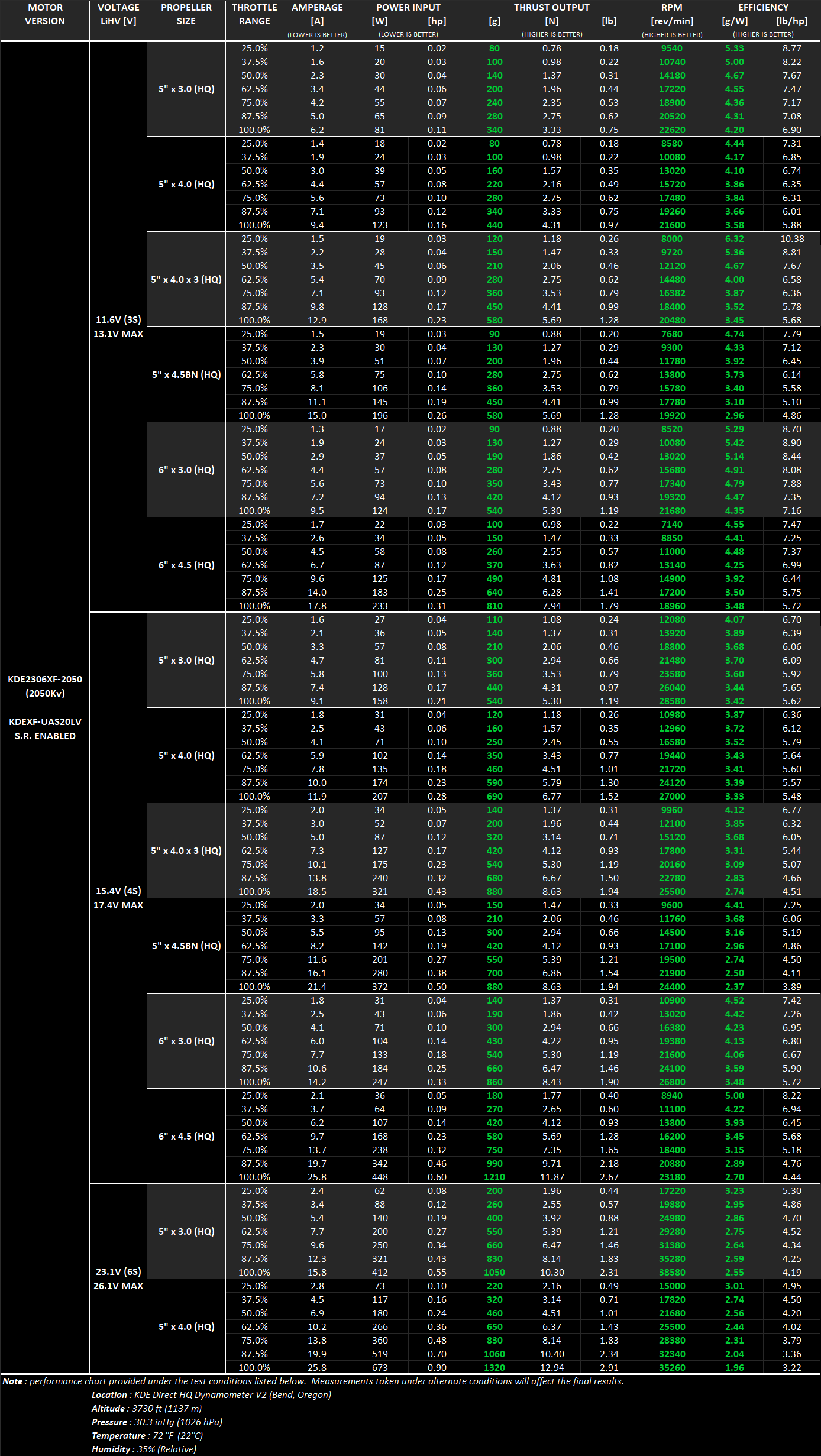821x1456 pixels.
Task: Select the RPM [rev/min] column header
Action: (671, 15)
